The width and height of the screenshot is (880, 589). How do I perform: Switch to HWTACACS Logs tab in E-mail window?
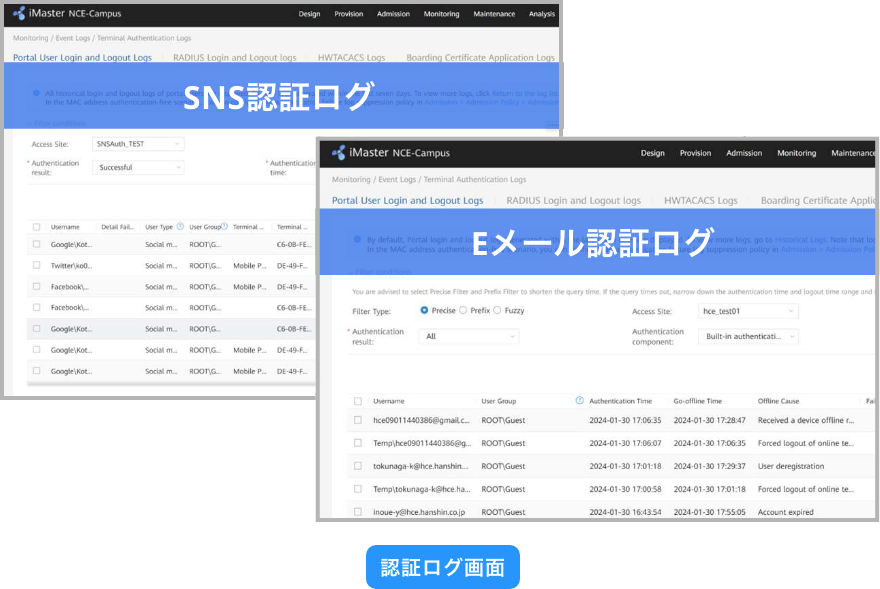(x=701, y=200)
